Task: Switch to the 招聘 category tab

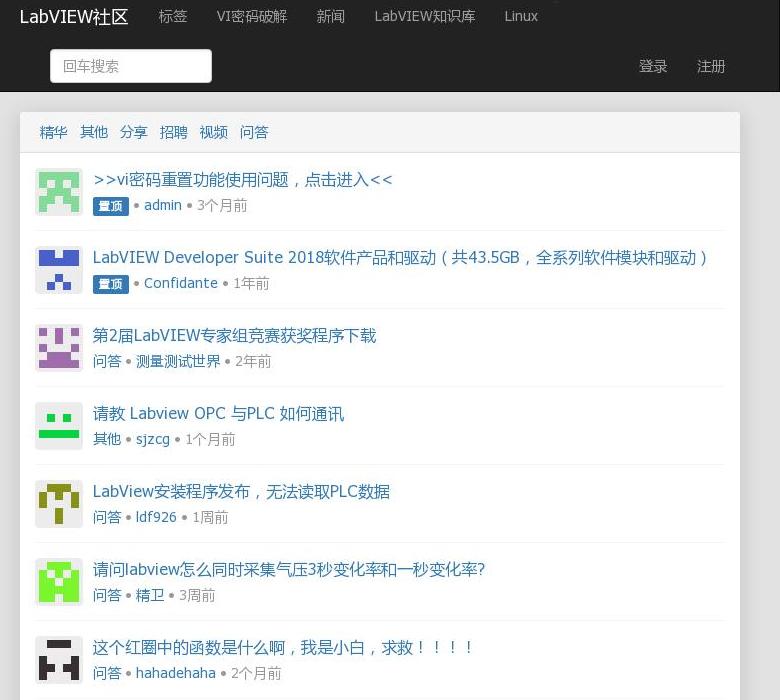Action: pos(173,132)
